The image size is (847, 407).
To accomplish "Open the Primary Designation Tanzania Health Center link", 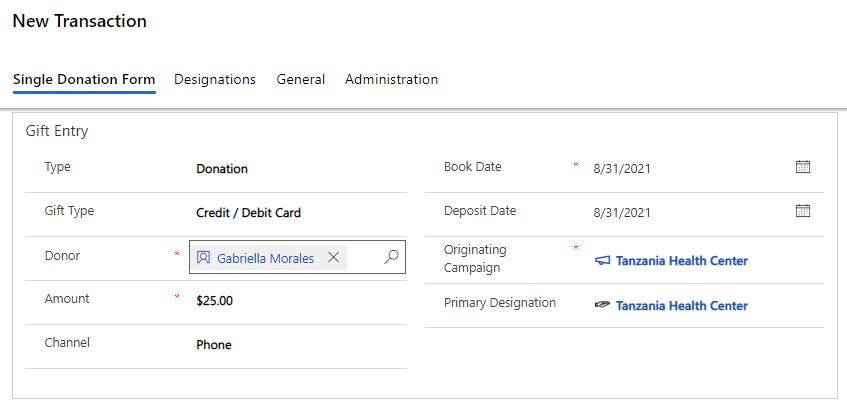I will click(x=681, y=306).
